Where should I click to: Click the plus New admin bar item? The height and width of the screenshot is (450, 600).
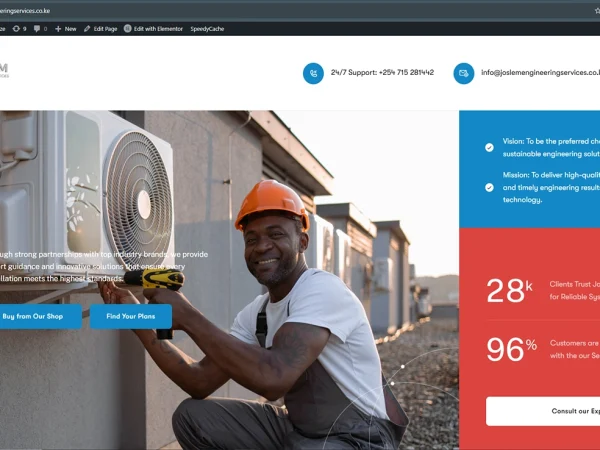[65, 29]
